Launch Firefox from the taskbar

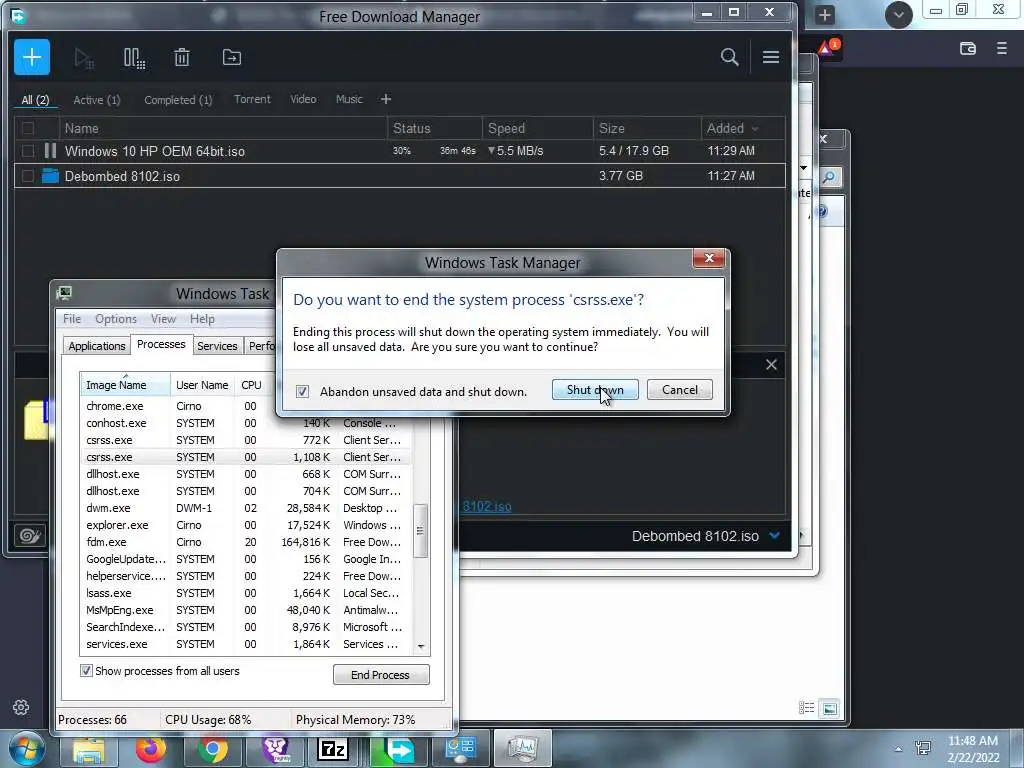(151, 749)
